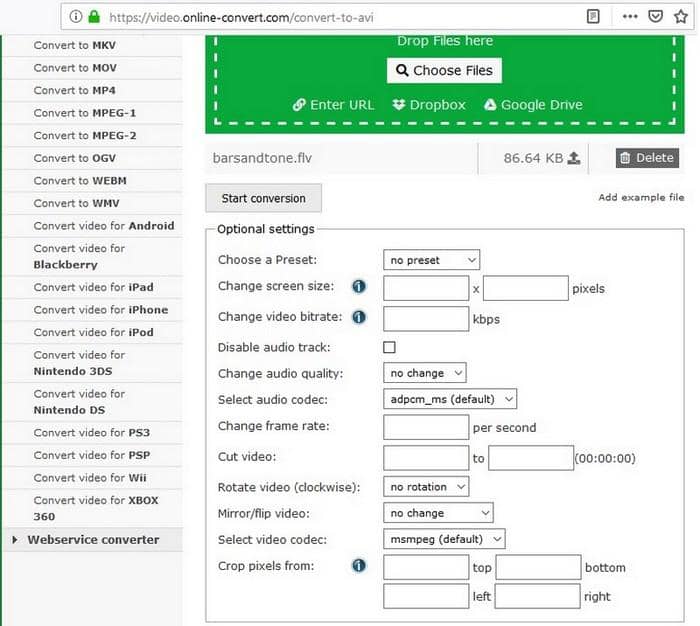This screenshot has width=700, height=626.
Task: Open the Rotate video dropdown
Action: [426, 487]
